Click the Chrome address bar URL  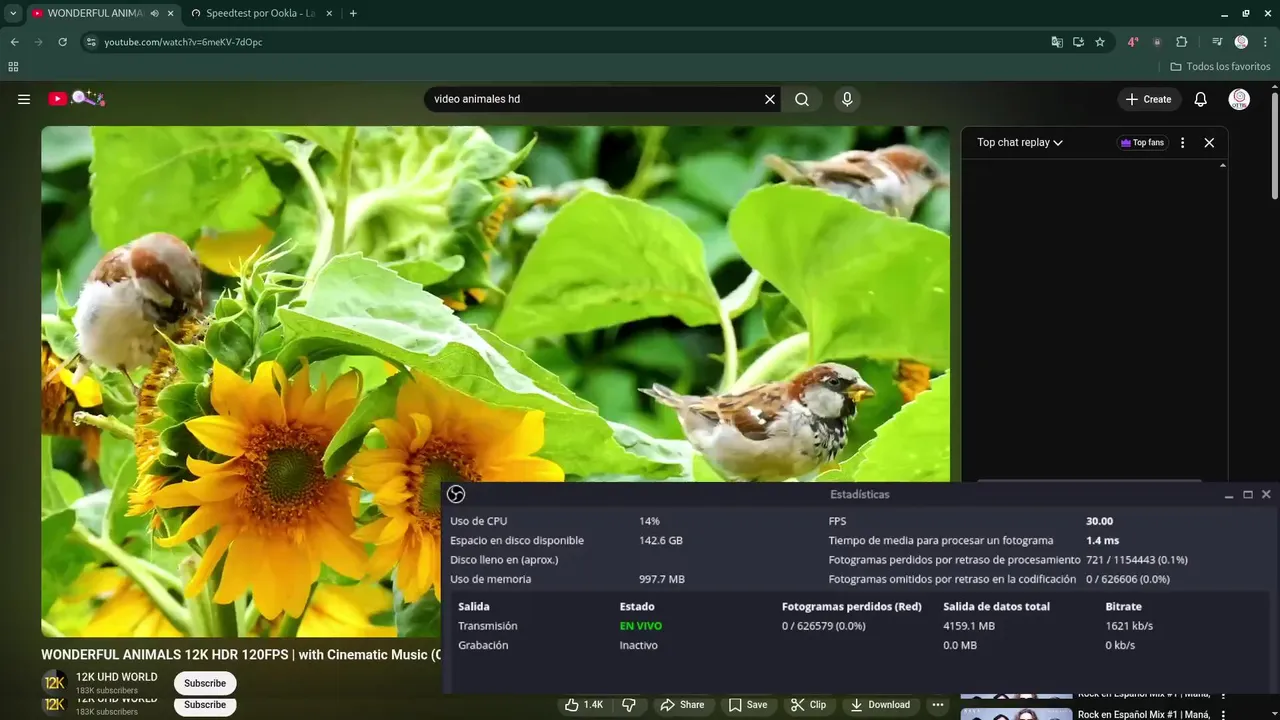[183, 42]
